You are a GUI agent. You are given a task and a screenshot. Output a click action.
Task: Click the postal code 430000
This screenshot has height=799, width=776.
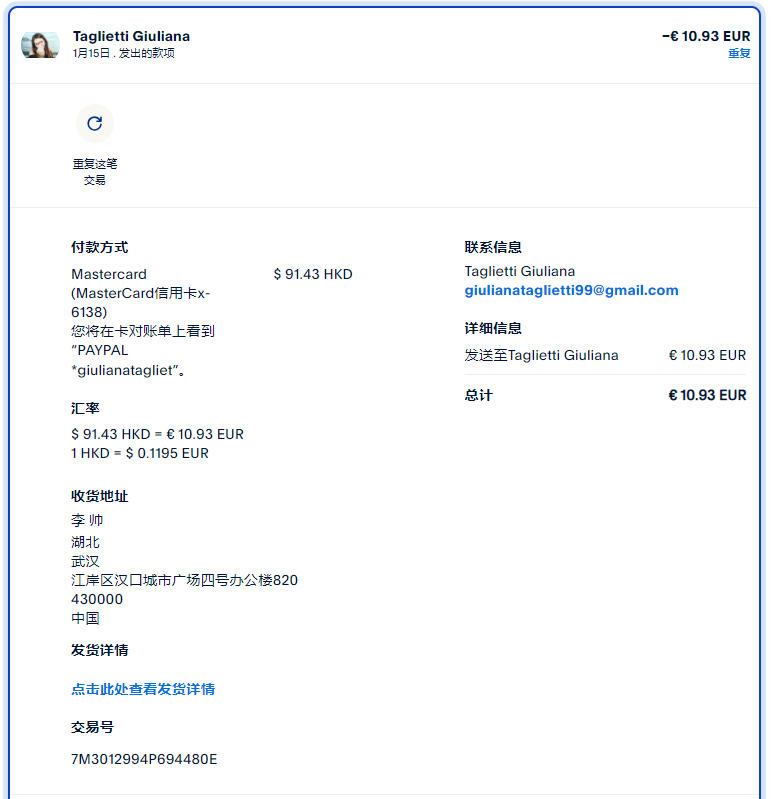[x=97, y=599]
